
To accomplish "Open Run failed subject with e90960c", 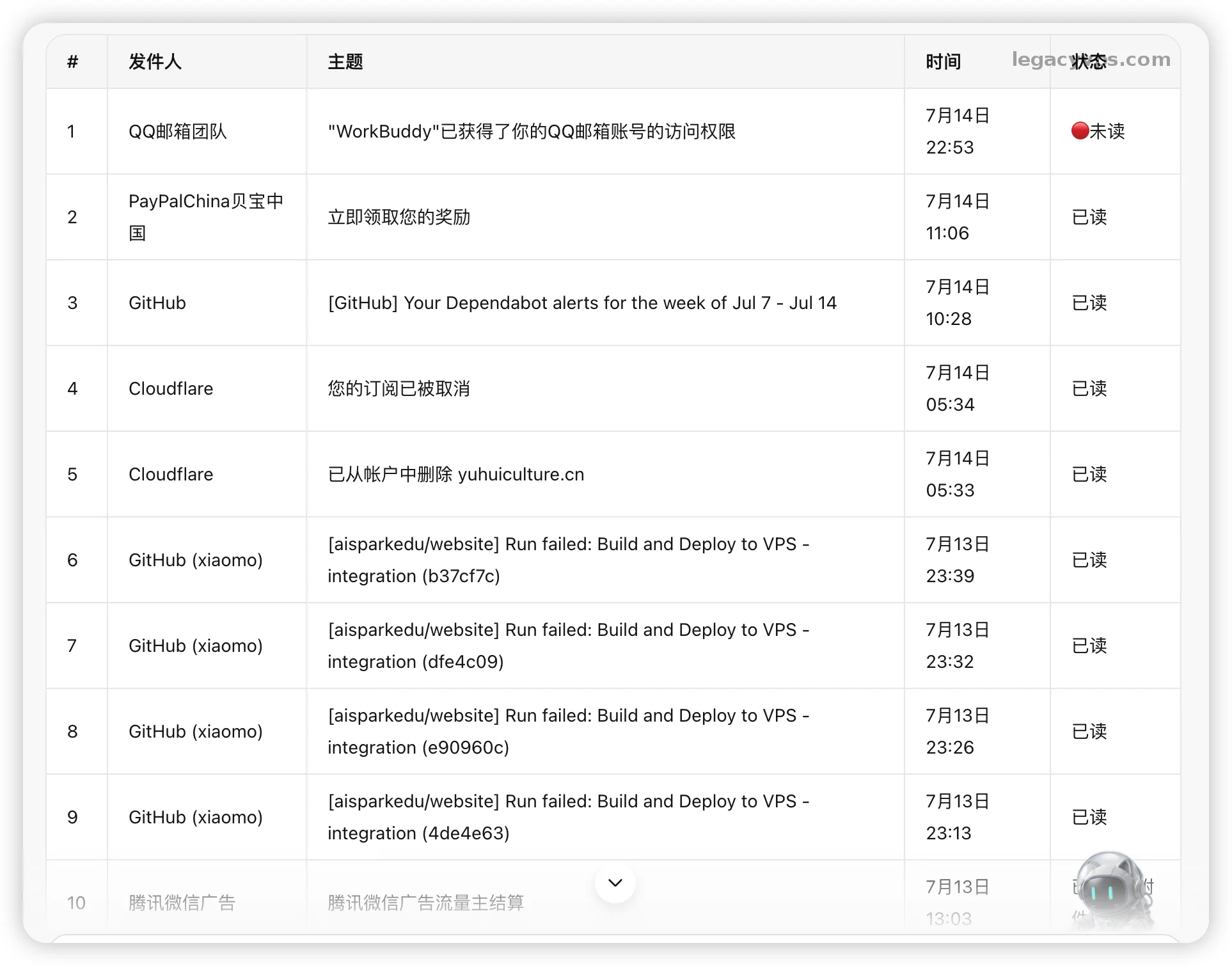I will click(569, 731).
